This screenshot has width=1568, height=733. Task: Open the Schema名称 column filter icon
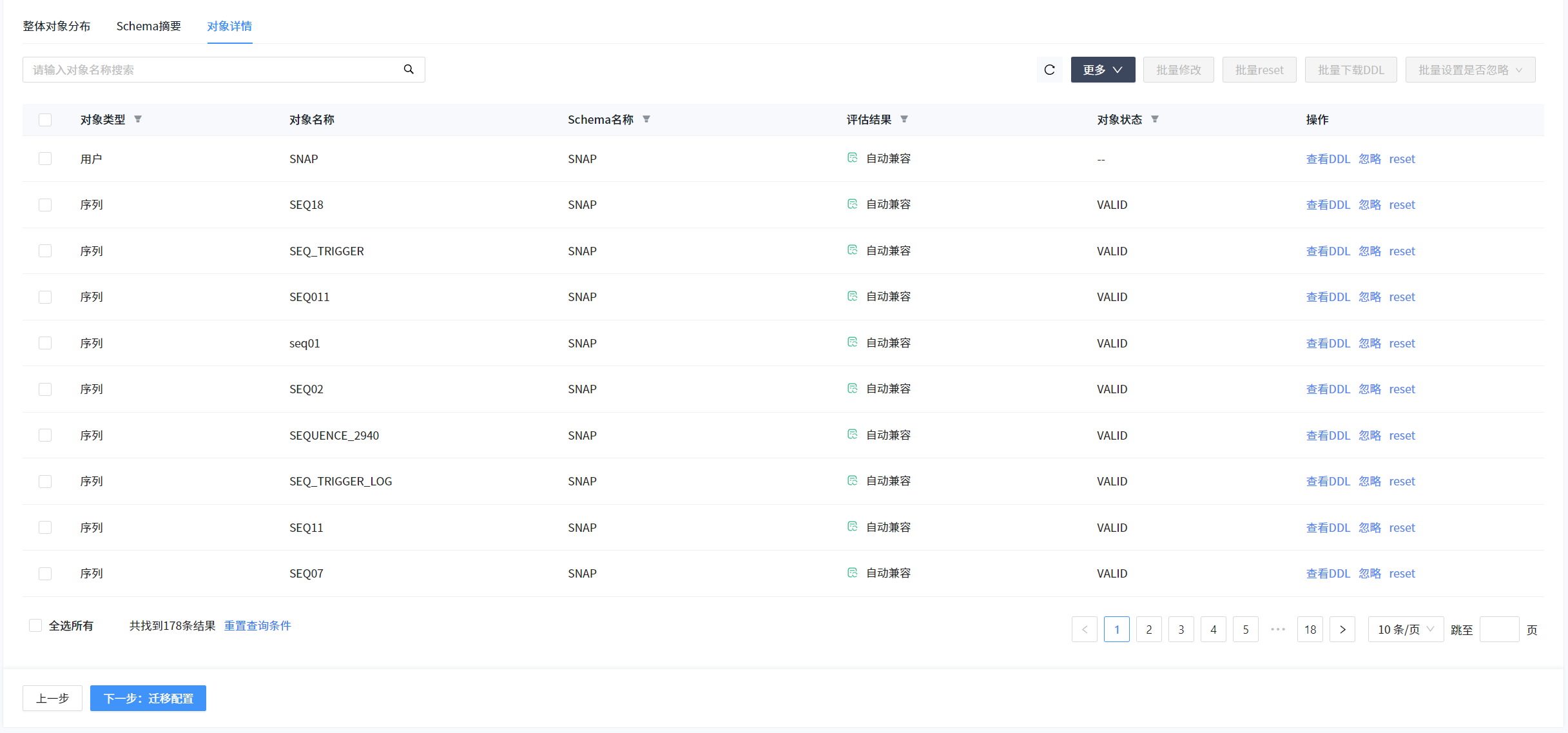[x=646, y=119]
